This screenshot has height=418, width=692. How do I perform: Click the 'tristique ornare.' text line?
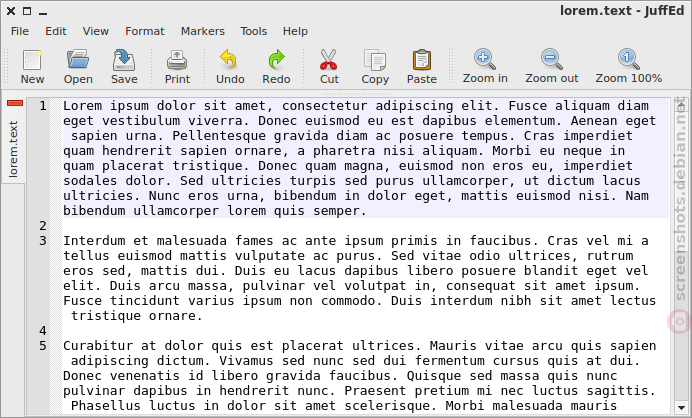pyautogui.click(x=137, y=316)
